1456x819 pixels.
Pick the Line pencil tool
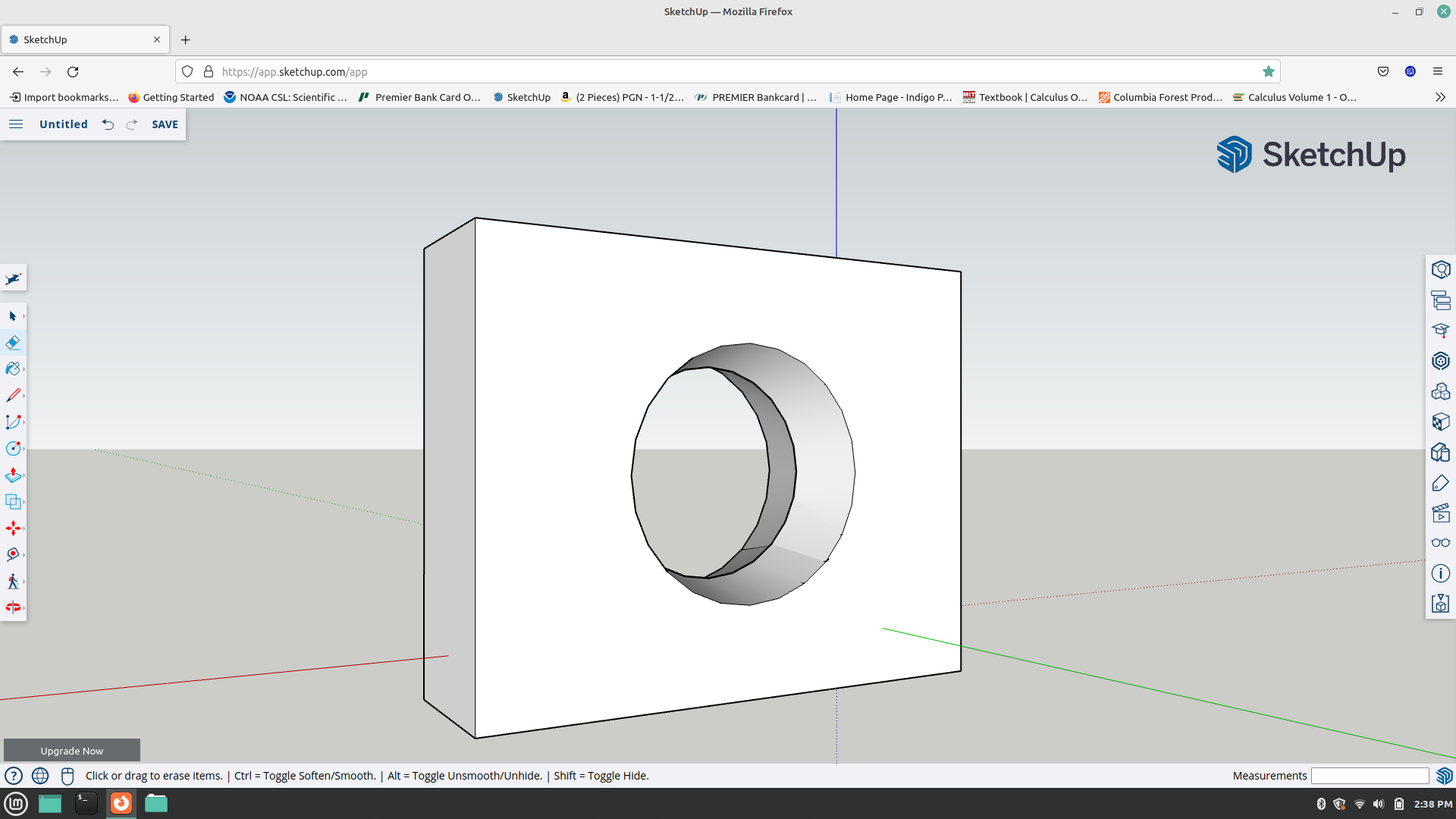tap(13, 396)
